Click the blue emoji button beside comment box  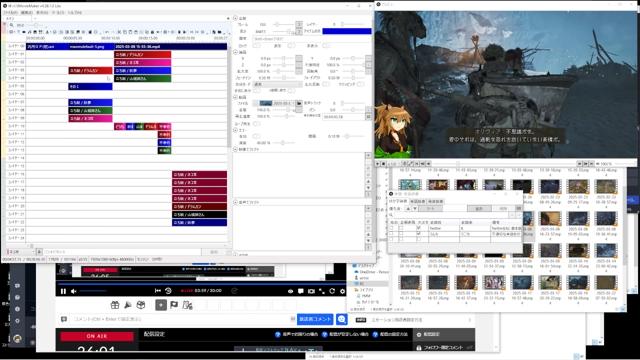click(342, 319)
